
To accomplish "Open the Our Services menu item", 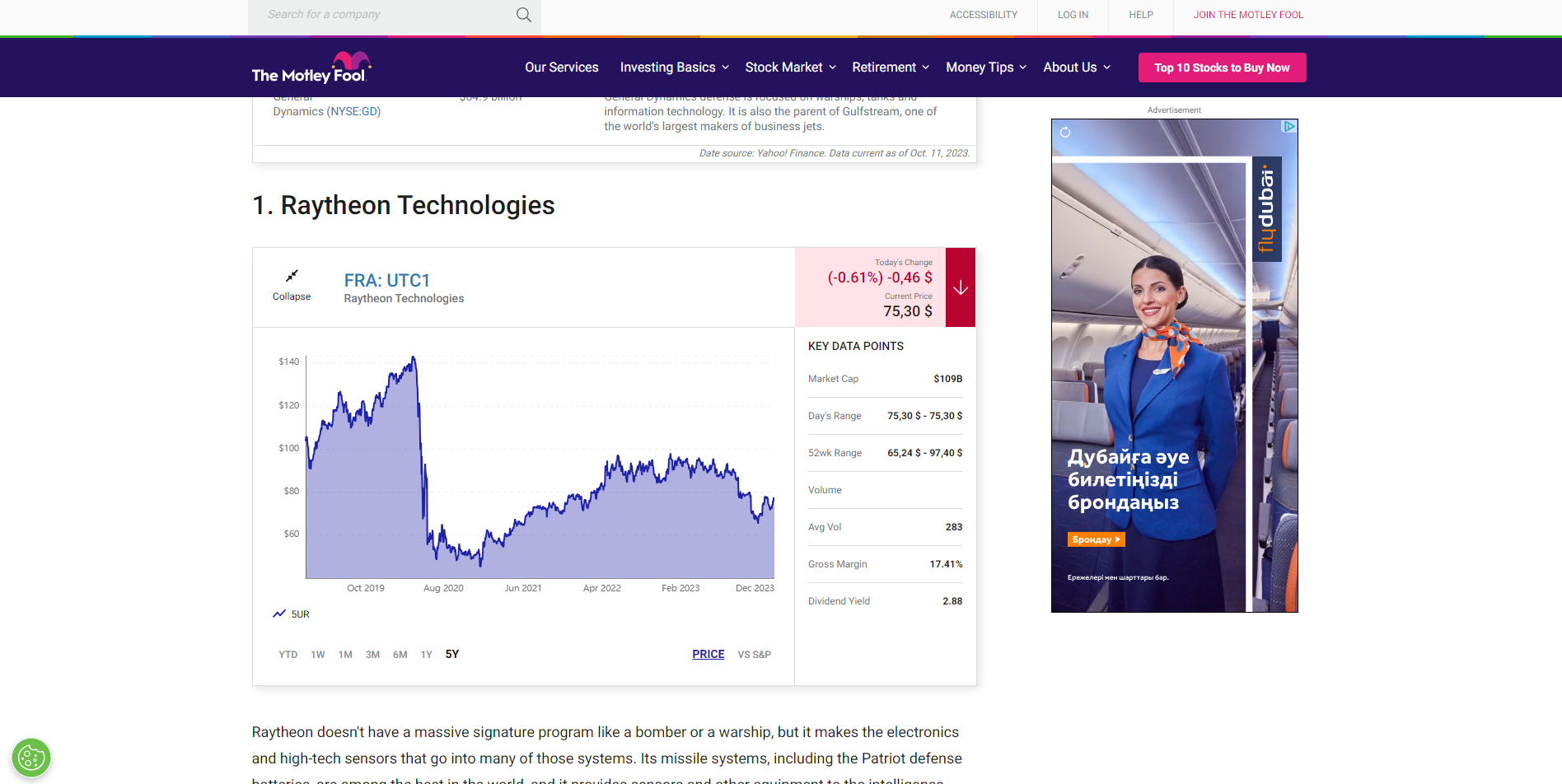I will pos(561,68).
